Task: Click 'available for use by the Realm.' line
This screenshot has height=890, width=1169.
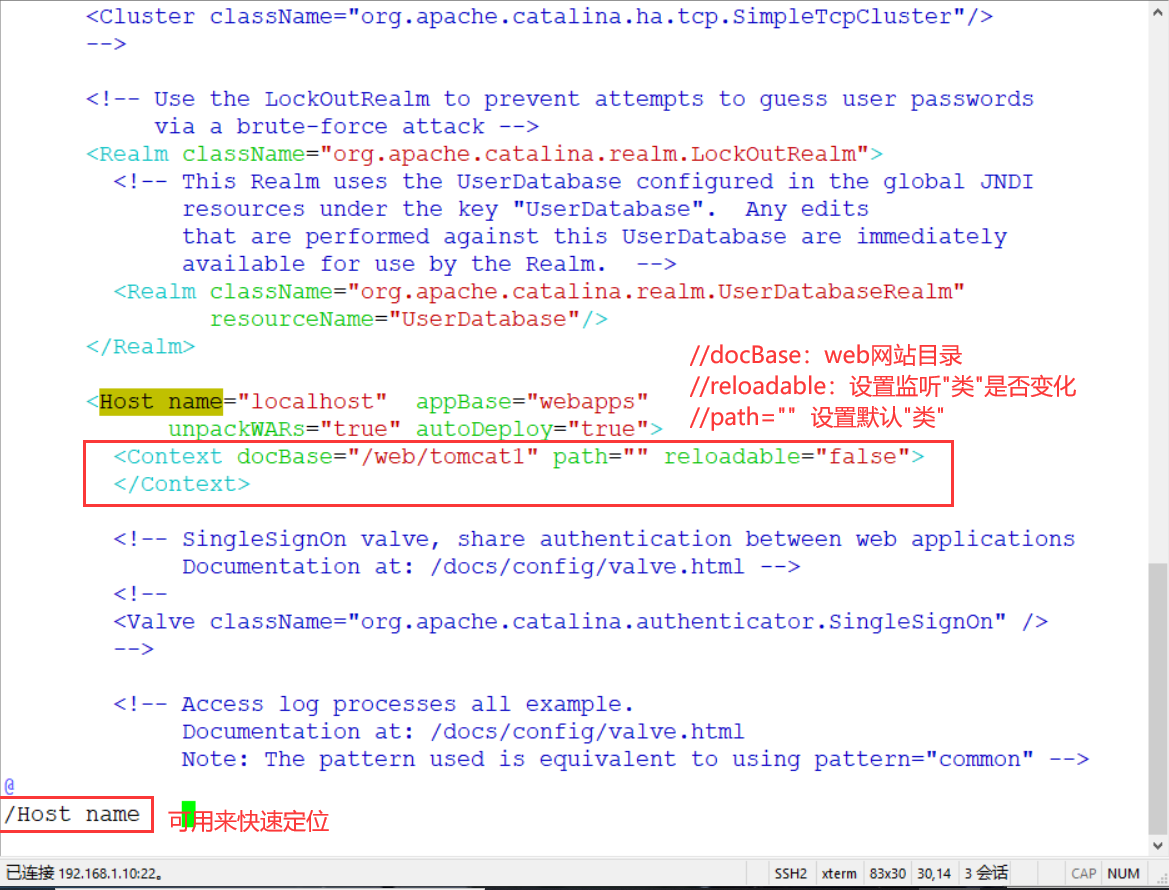Action: 429,265
